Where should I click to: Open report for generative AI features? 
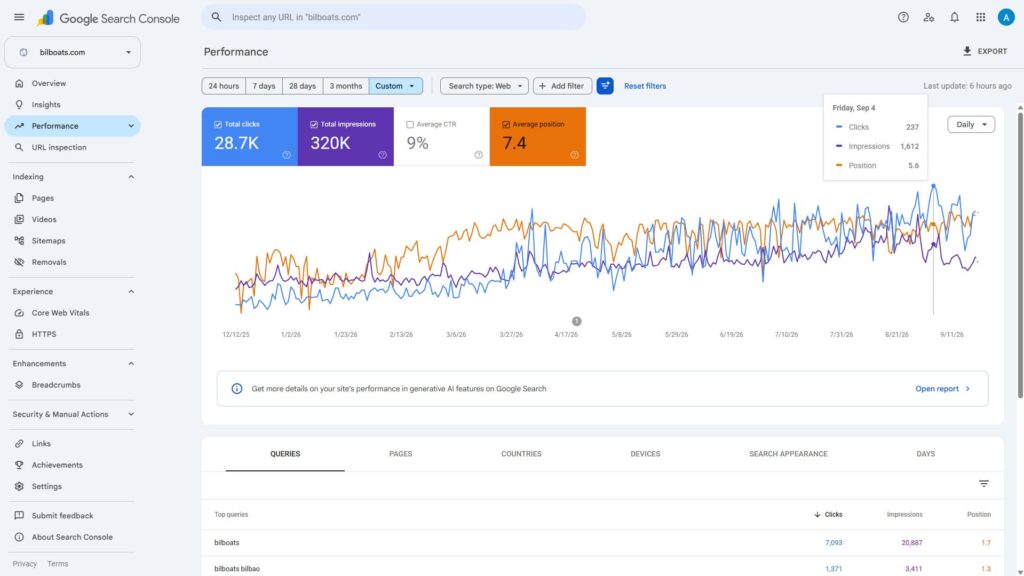(942, 389)
